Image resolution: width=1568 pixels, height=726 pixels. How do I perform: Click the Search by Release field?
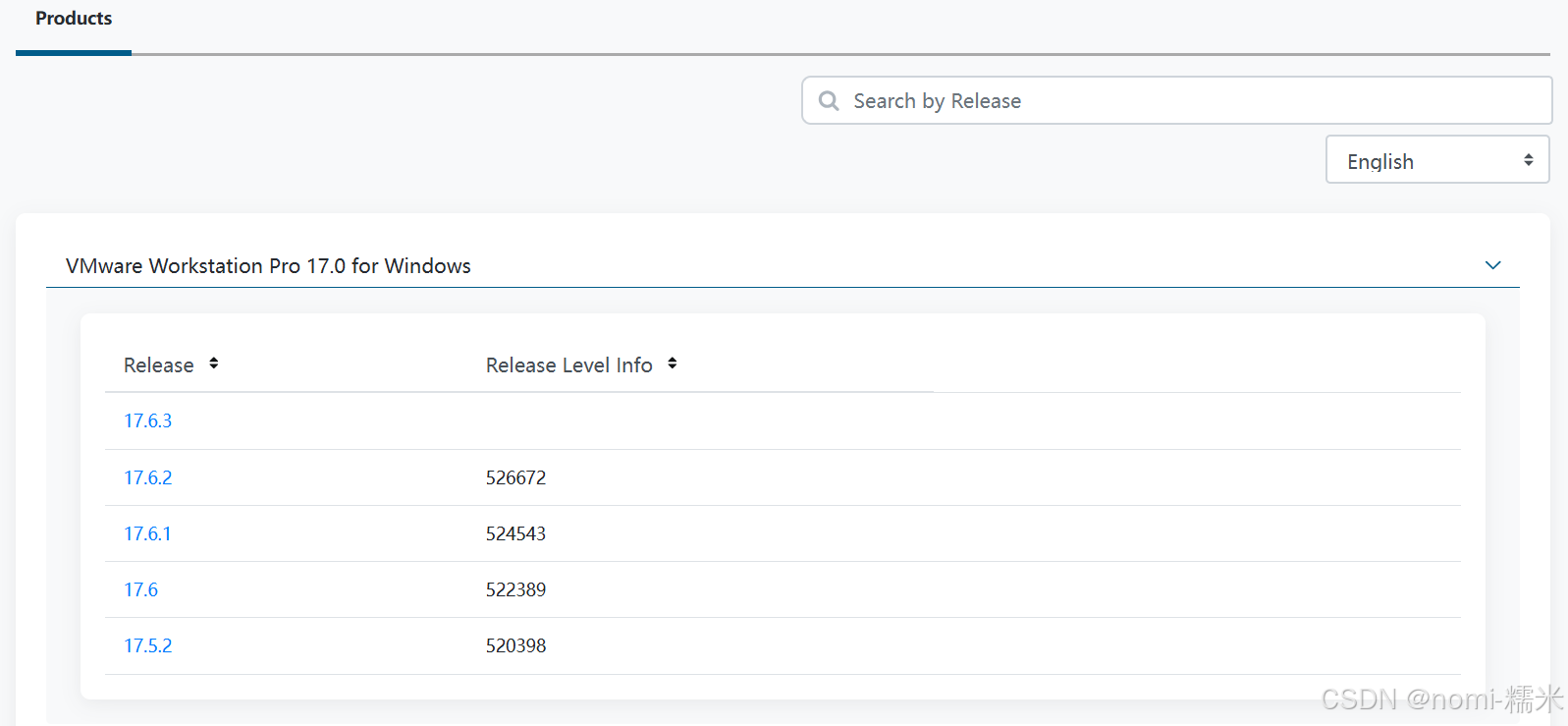(x=1176, y=100)
